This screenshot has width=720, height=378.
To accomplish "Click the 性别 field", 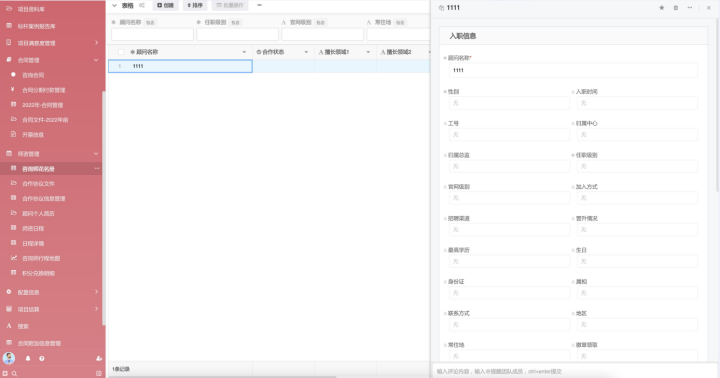I will click(509, 103).
